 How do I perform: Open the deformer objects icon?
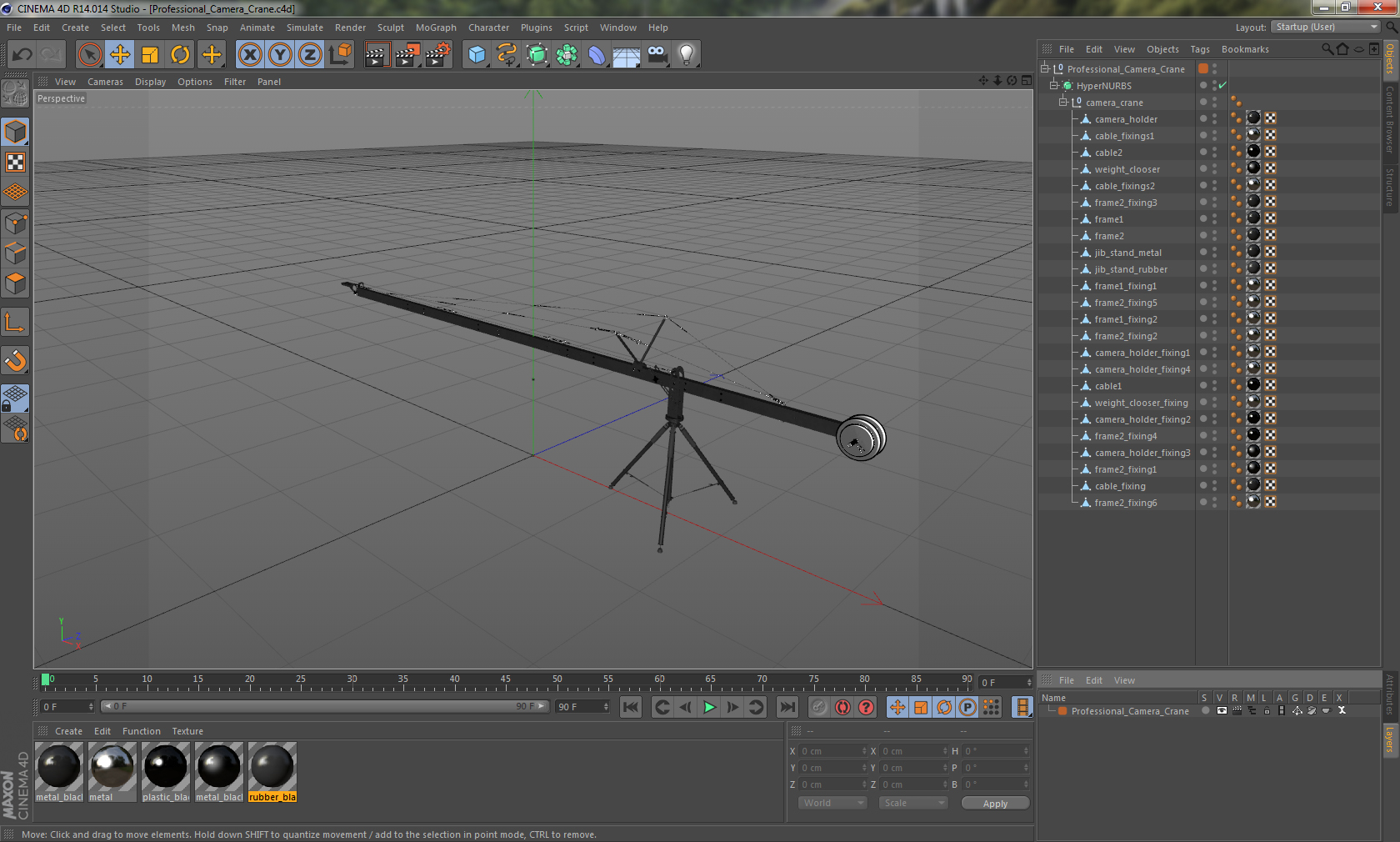click(597, 55)
